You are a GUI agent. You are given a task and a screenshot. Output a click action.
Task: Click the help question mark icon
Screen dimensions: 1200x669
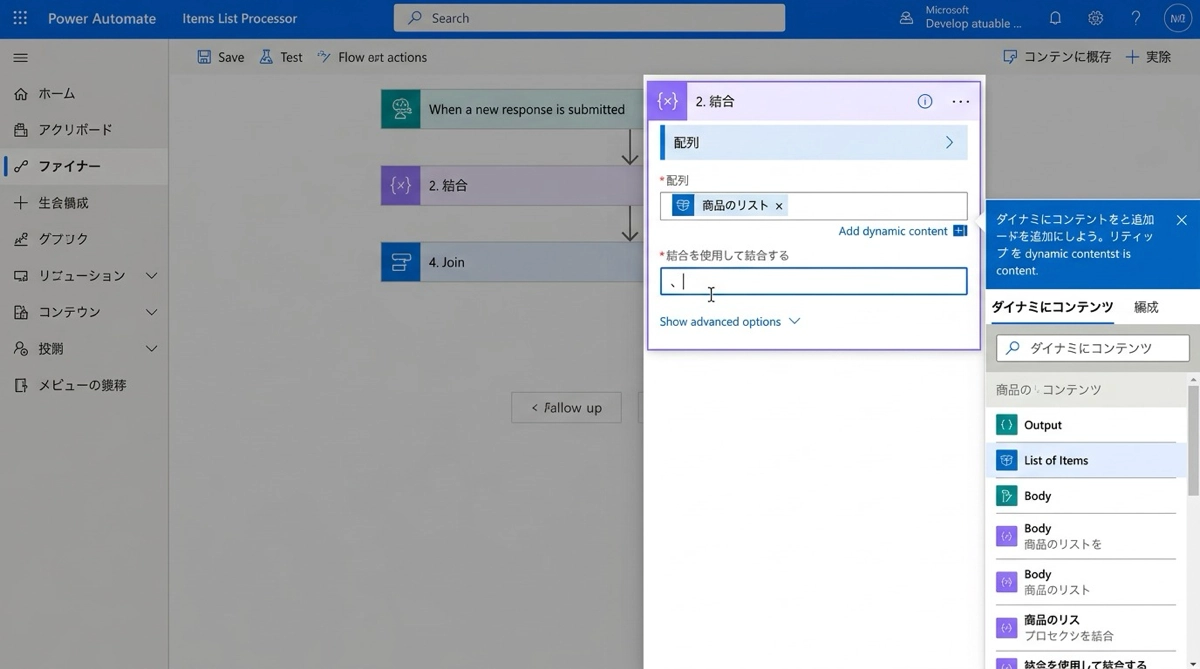pyautogui.click(x=1135, y=18)
